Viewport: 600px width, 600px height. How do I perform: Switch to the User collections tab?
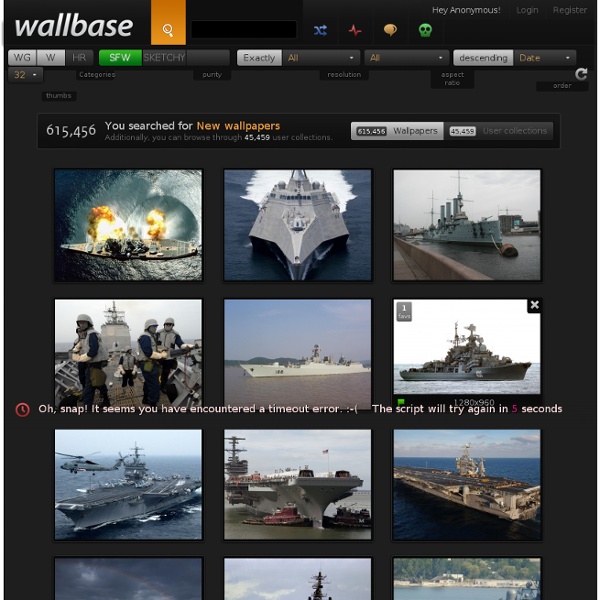498,131
